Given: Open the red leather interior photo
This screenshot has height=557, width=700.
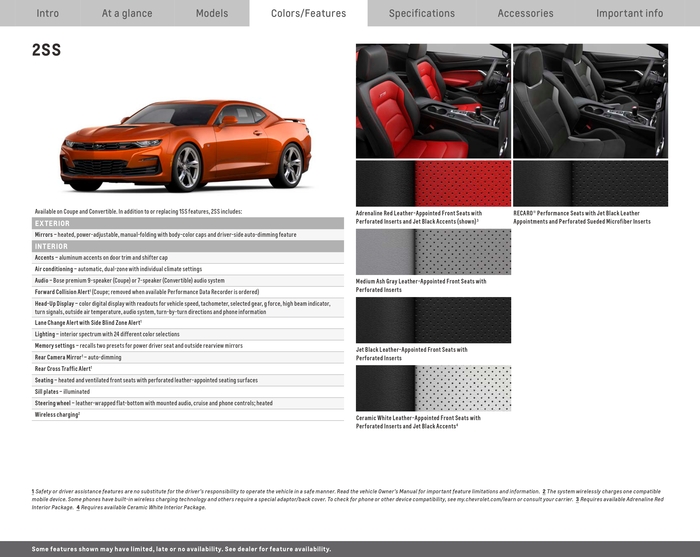Looking at the screenshot, I should click(x=432, y=101).
